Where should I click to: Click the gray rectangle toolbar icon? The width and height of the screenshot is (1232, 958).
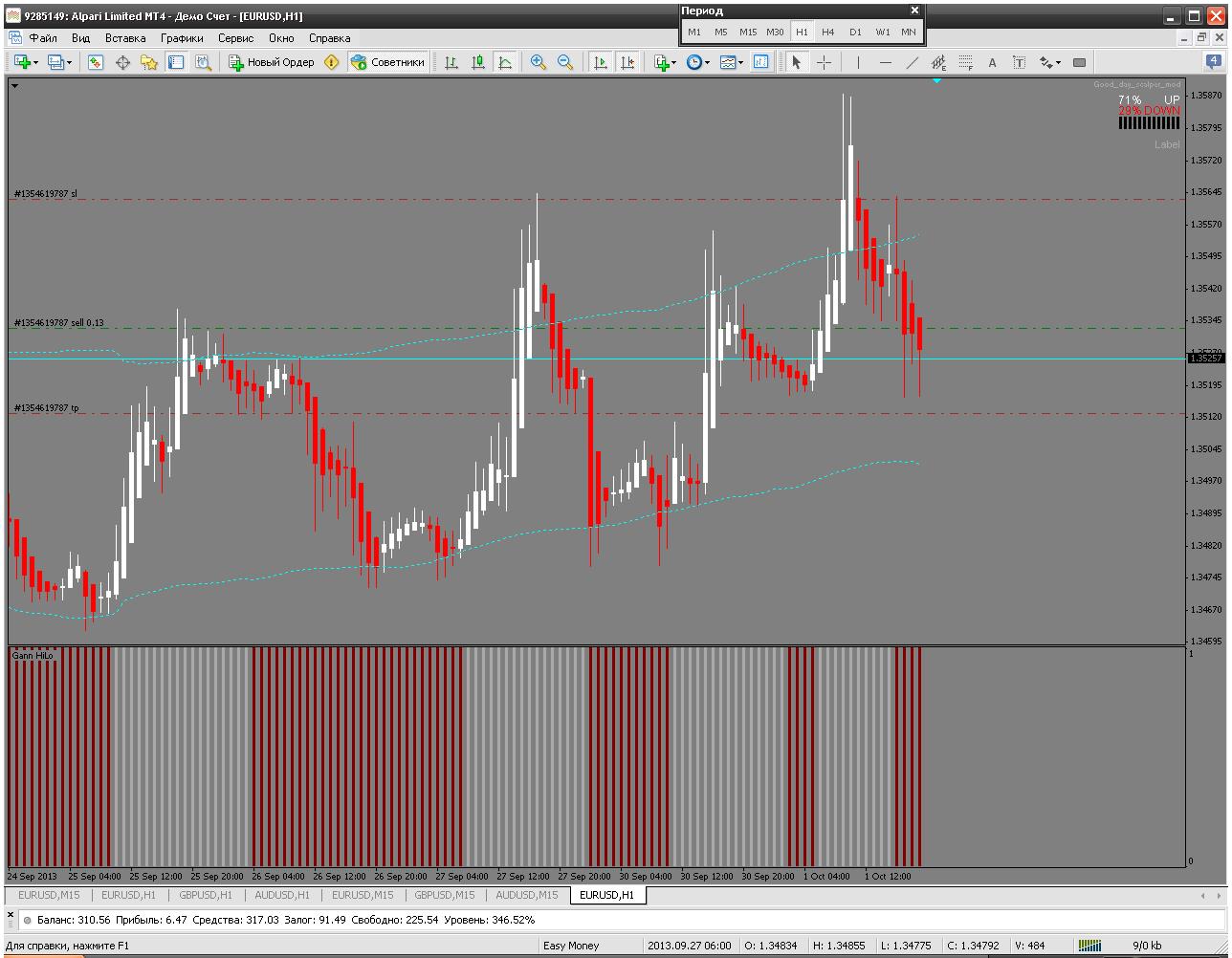1079,62
